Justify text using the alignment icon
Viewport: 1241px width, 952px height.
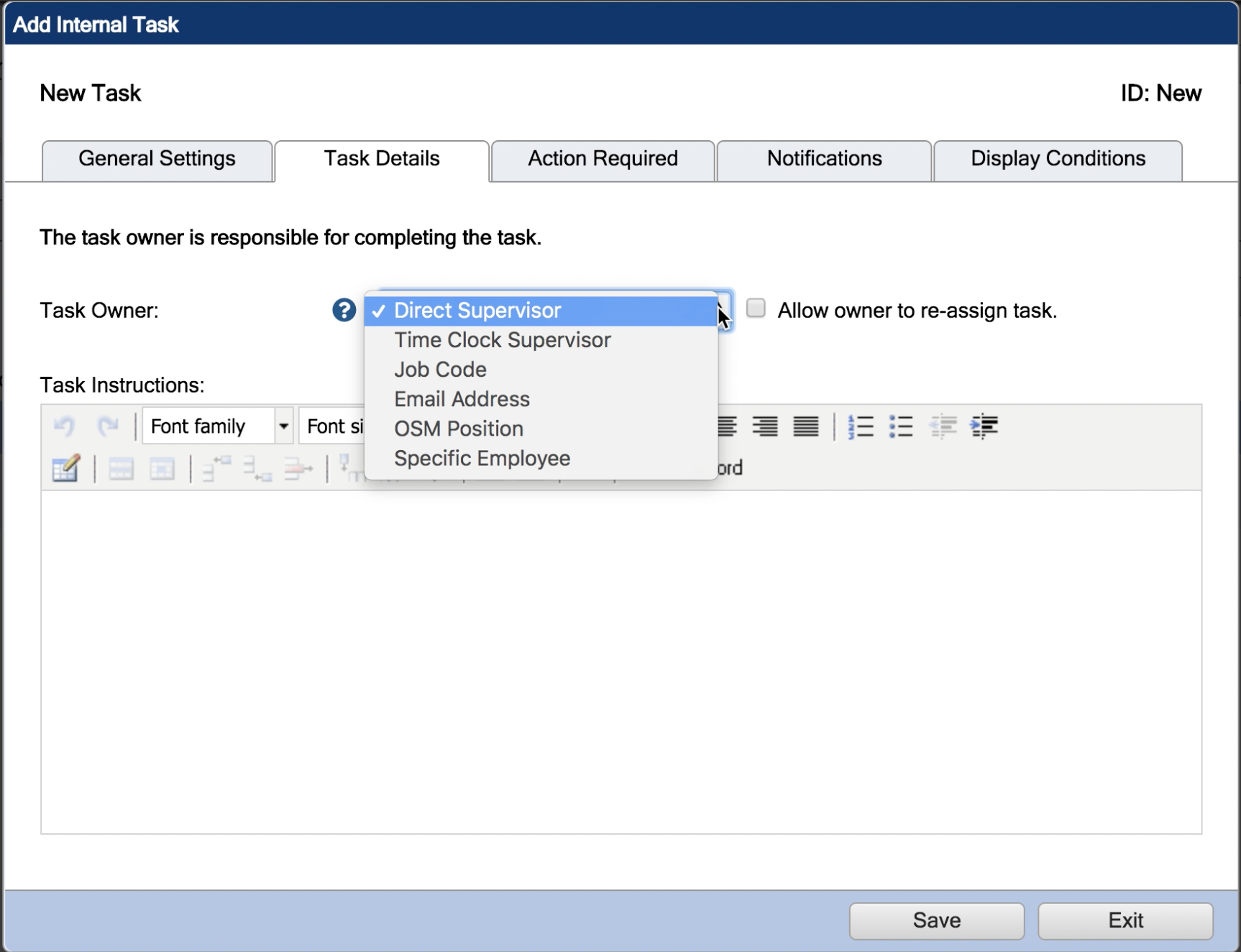coord(805,426)
